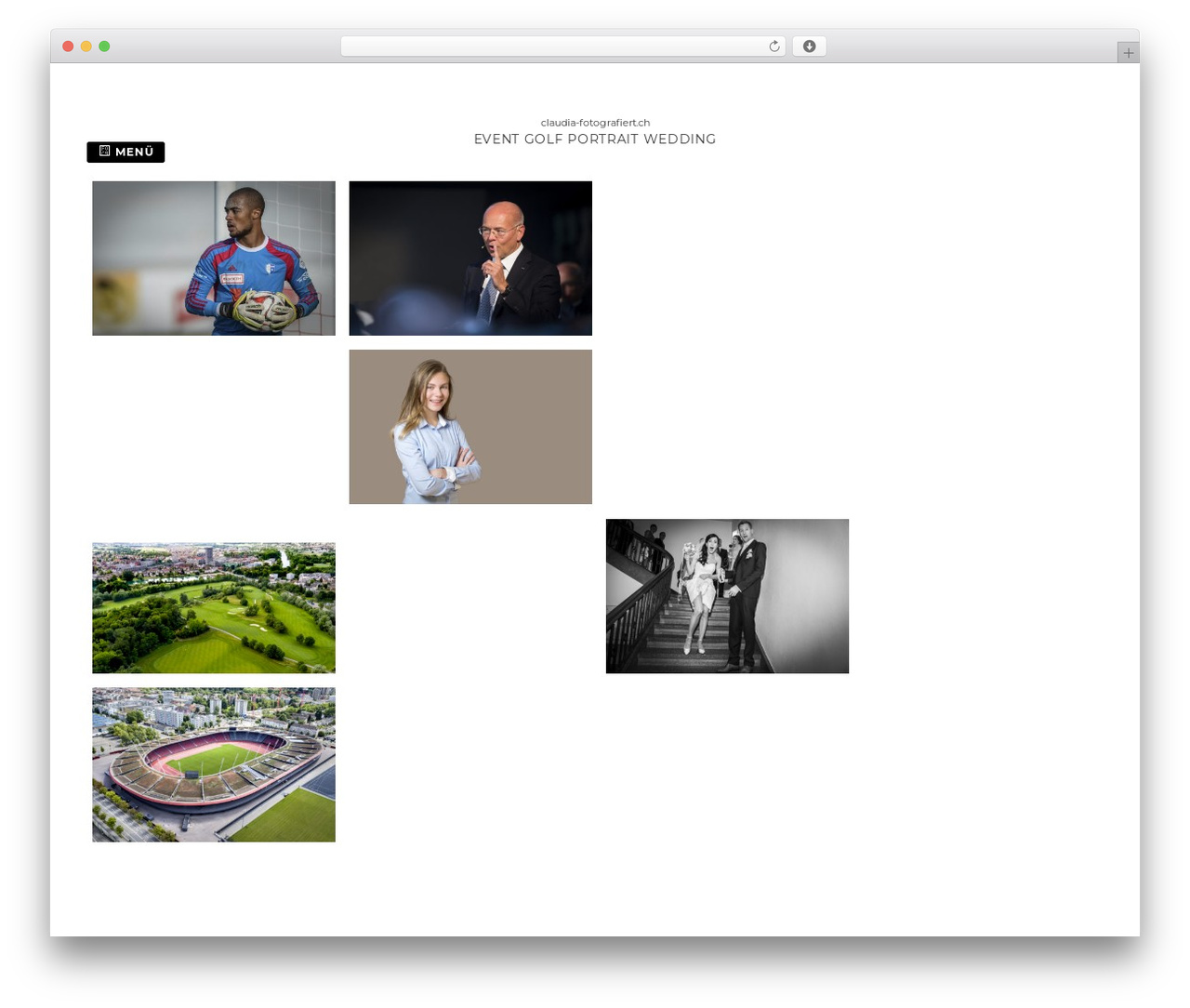Open the claudia-fotografiert.ch site title link
This screenshot has width=1190, height=1008.
(x=595, y=123)
